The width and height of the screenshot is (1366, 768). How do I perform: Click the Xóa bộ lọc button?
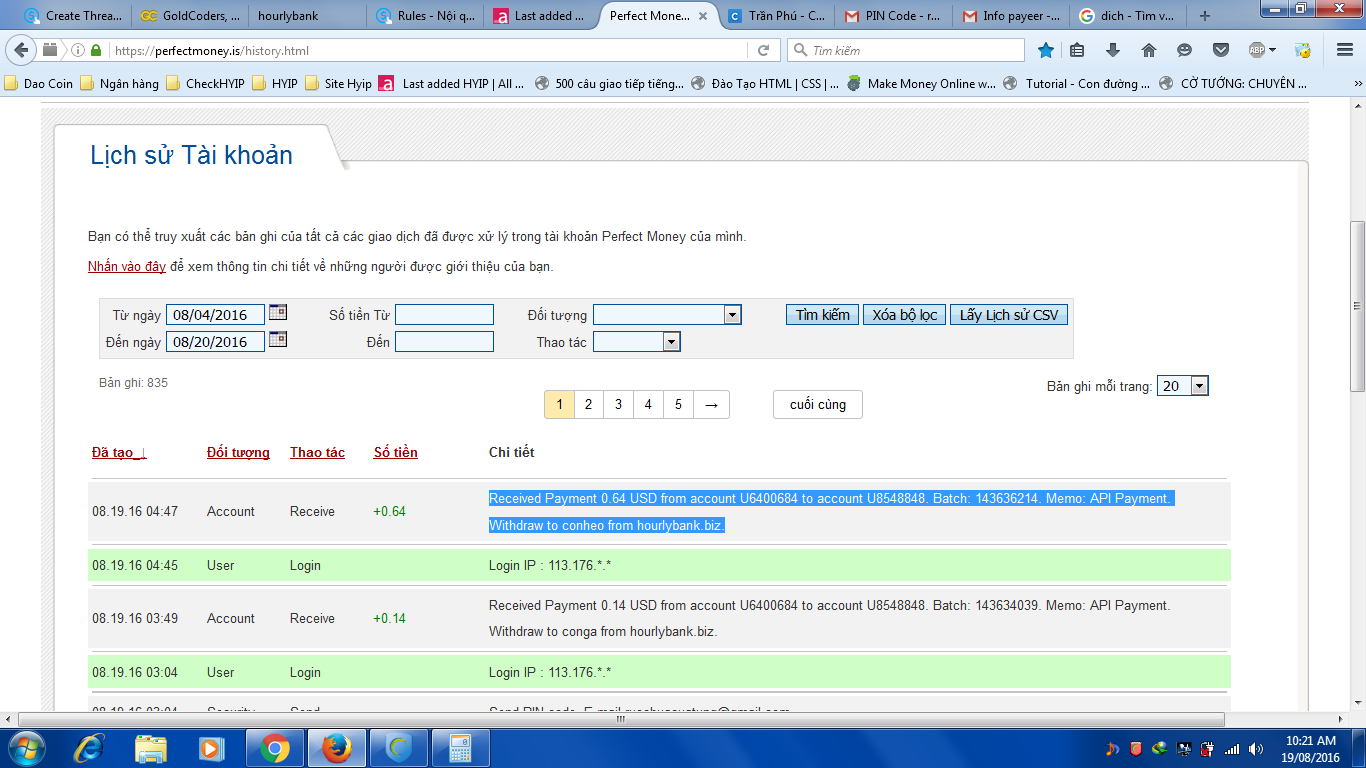pyautogui.click(x=904, y=315)
